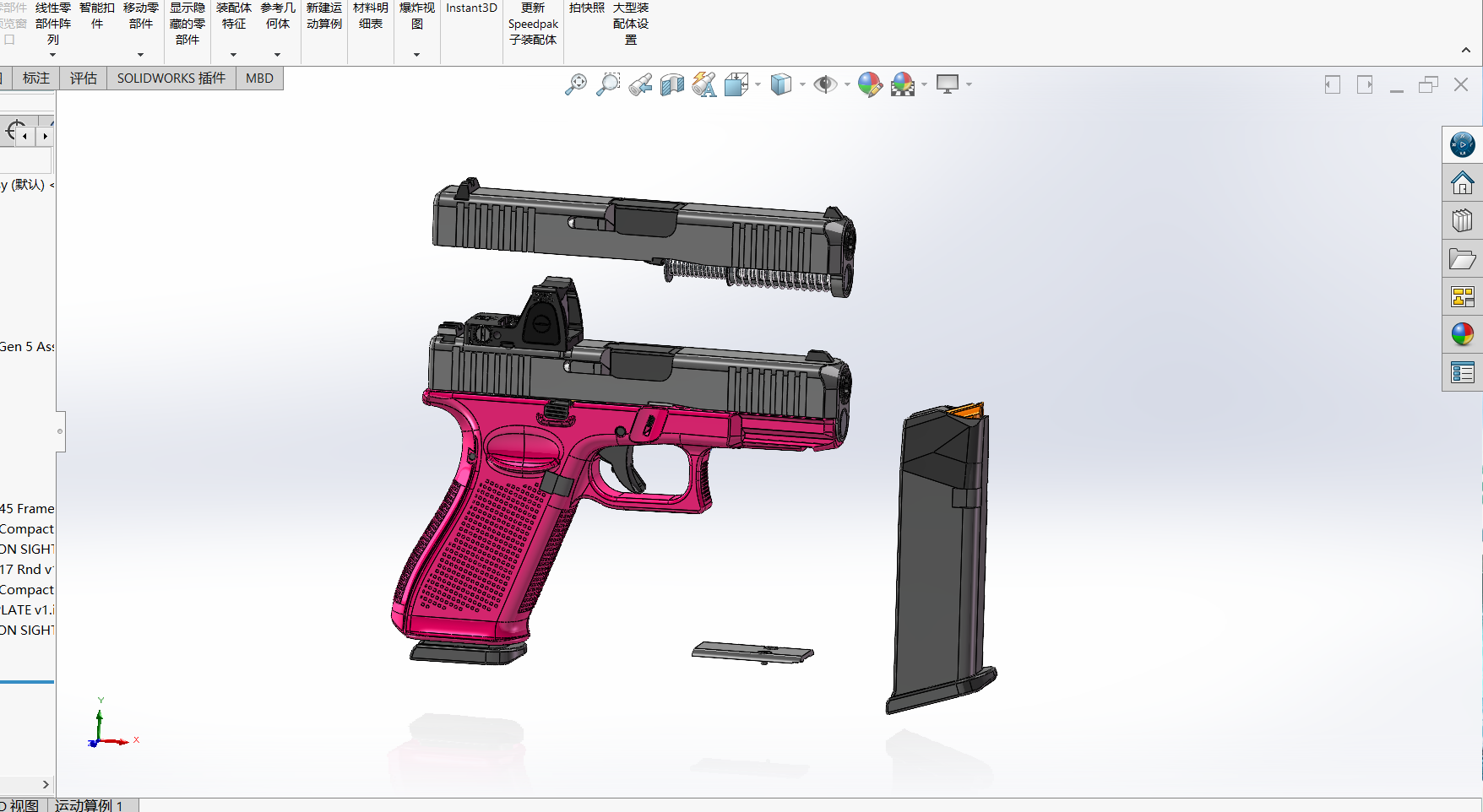Switch to the MBD tab

pos(259,78)
